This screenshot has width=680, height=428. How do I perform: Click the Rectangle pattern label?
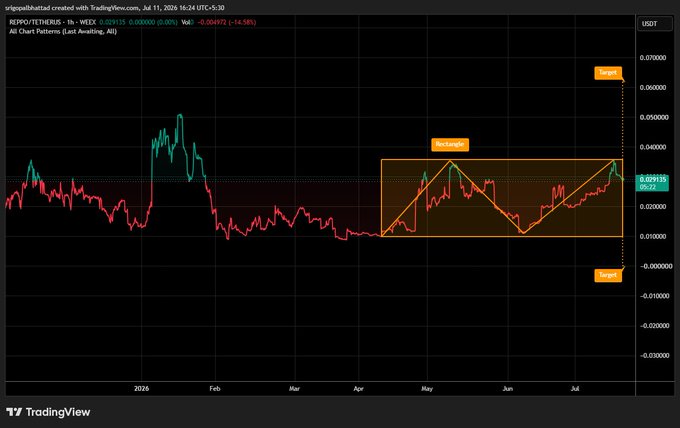point(450,144)
